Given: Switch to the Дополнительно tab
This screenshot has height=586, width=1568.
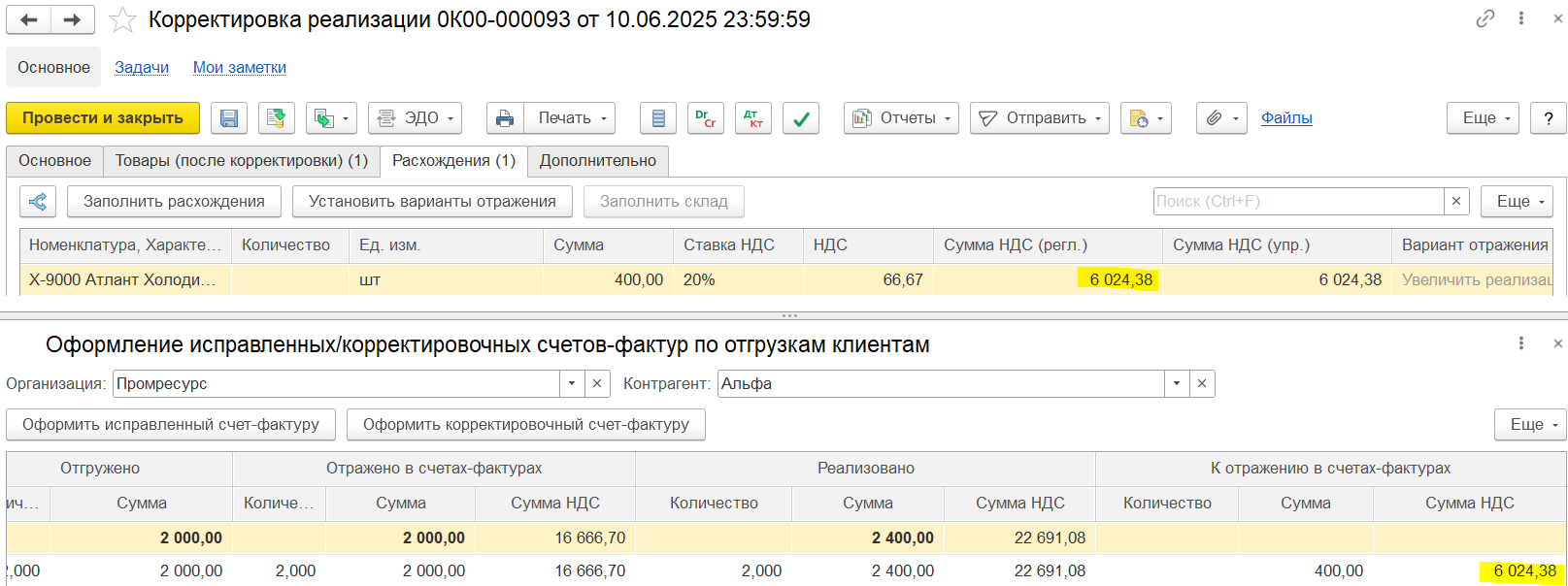Looking at the screenshot, I should [x=597, y=161].
